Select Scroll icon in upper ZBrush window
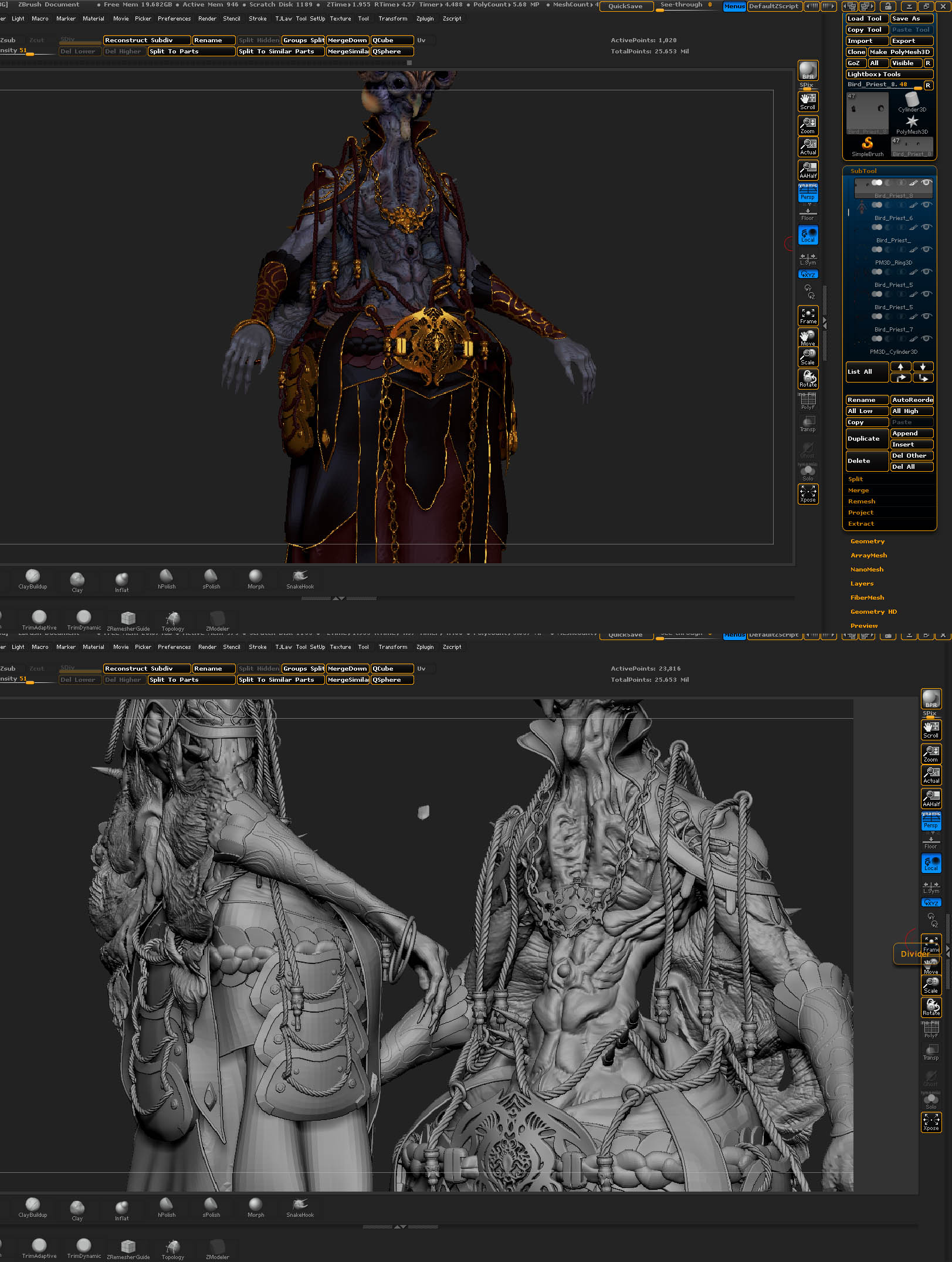 click(808, 101)
